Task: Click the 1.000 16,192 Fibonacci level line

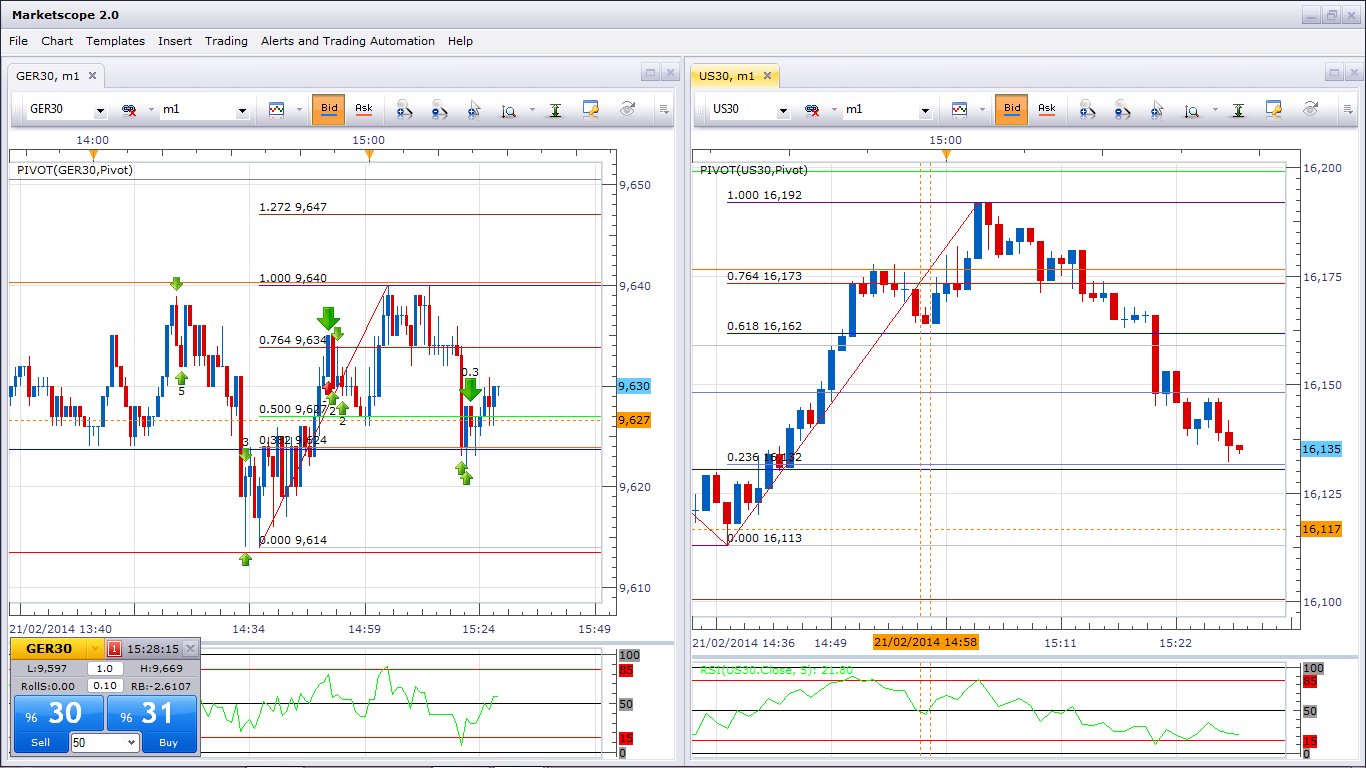Action: [x=1100, y=202]
